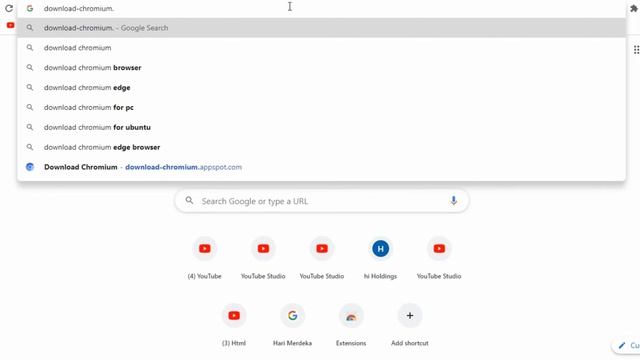The width and height of the screenshot is (640, 360).
Task: Select the 'download chromium' suggestion
Action: pyautogui.click(x=322, y=48)
